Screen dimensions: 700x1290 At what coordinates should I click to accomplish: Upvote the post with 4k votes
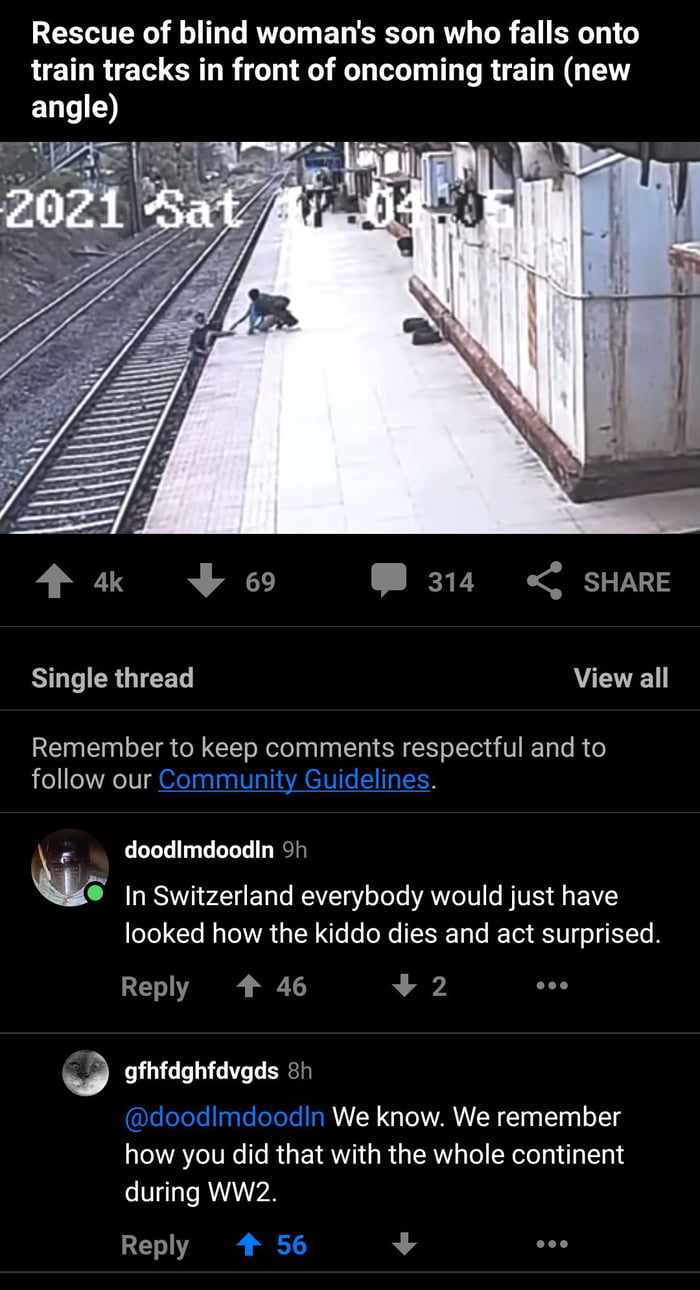(55, 582)
